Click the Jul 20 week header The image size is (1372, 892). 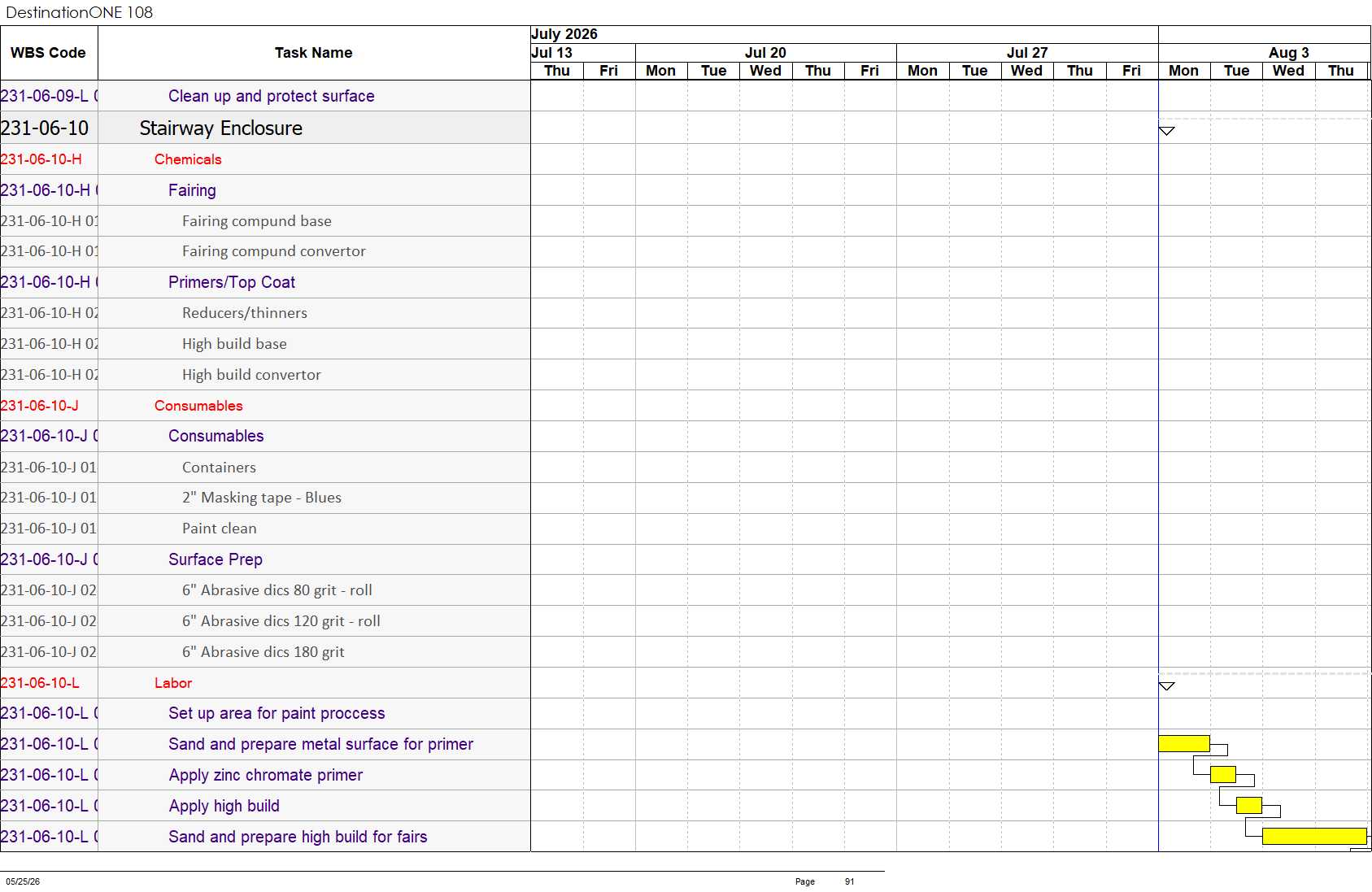pos(765,53)
